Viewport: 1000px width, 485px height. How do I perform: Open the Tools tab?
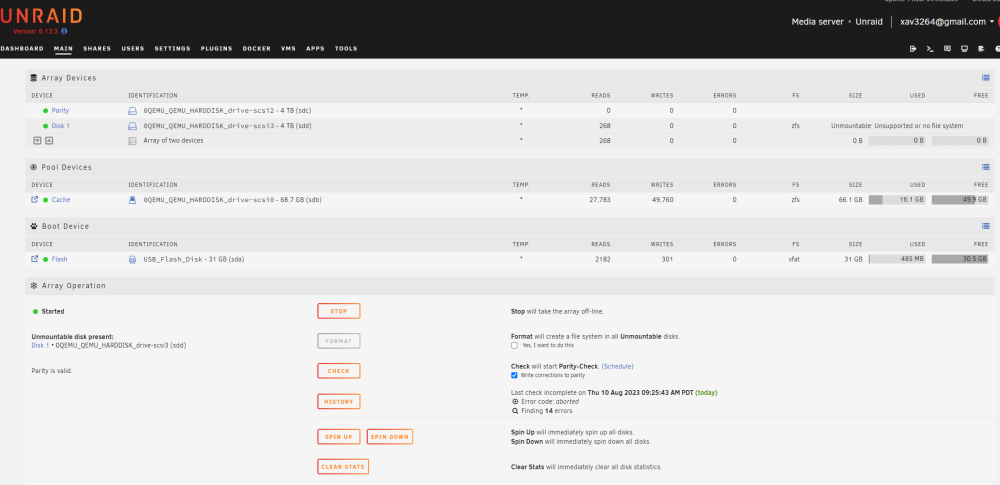coord(346,48)
